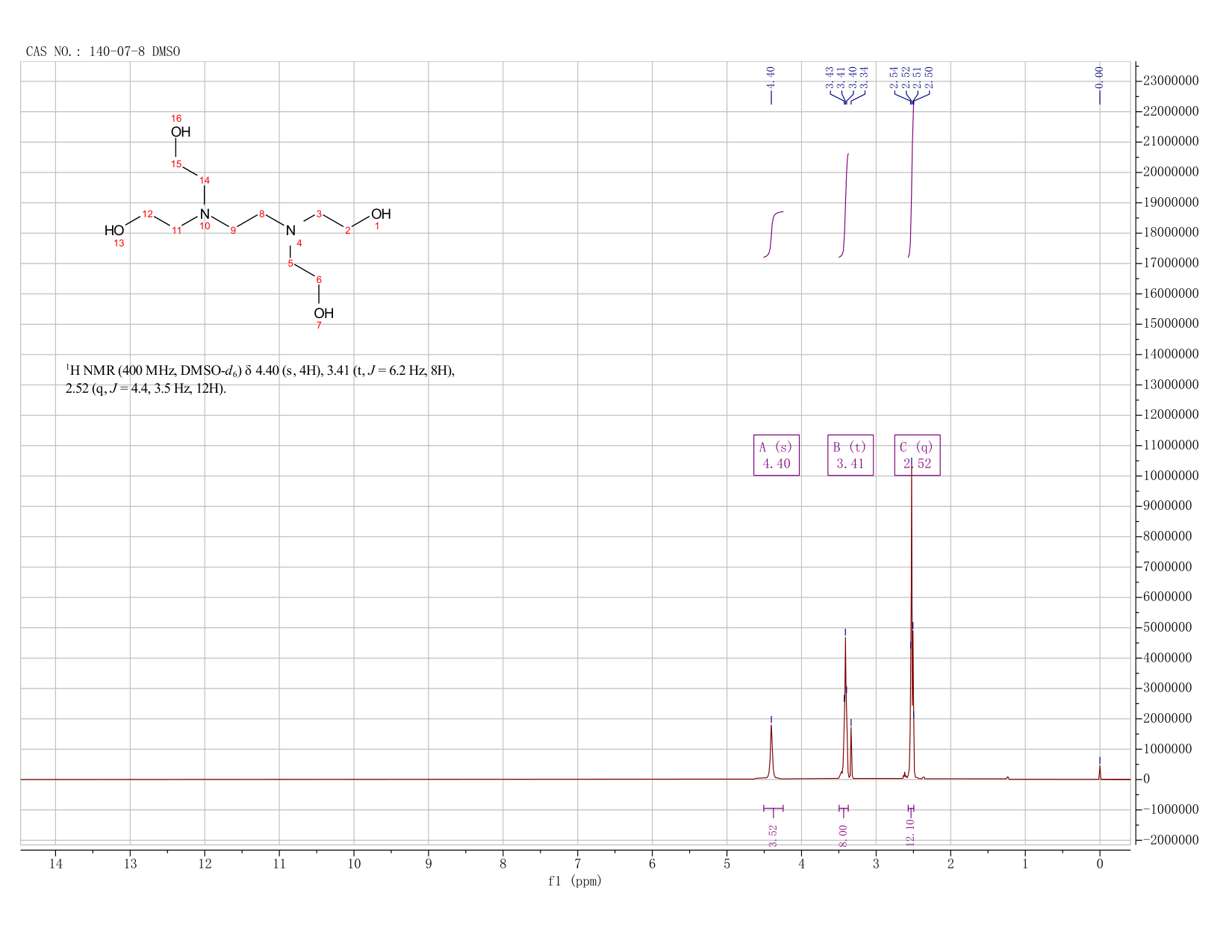The width and height of the screenshot is (1232, 952).
Task: Click the x-axis tick label 7
Action: click(x=578, y=864)
